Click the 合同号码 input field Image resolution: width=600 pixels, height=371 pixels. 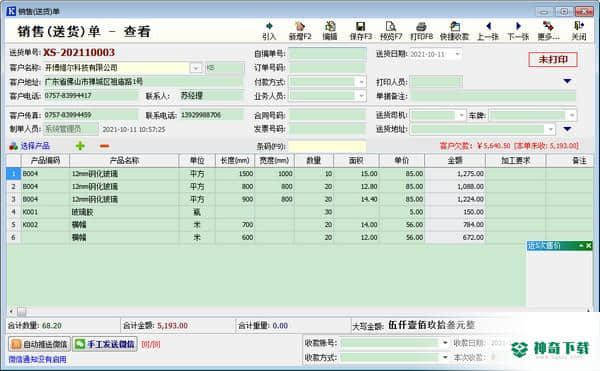(327, 115)
